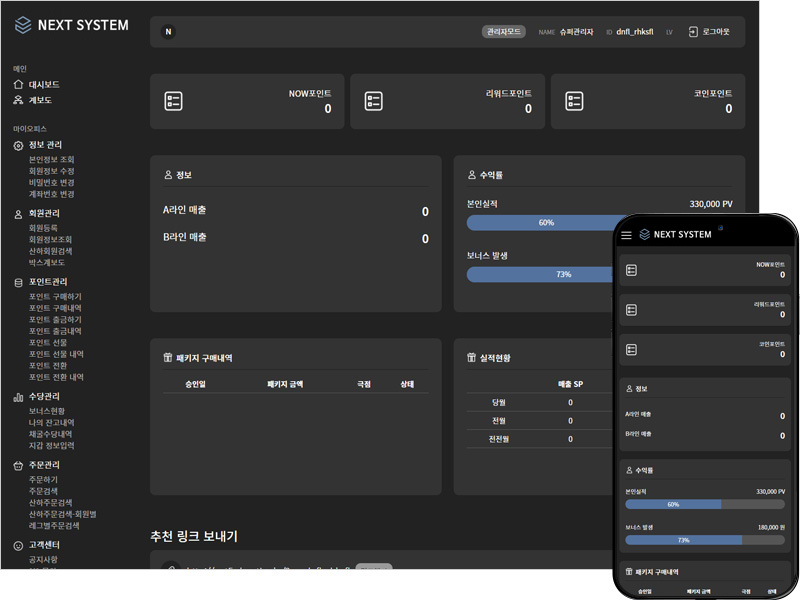
Task: Click the 승인일 column header
Action: (195, 384)
